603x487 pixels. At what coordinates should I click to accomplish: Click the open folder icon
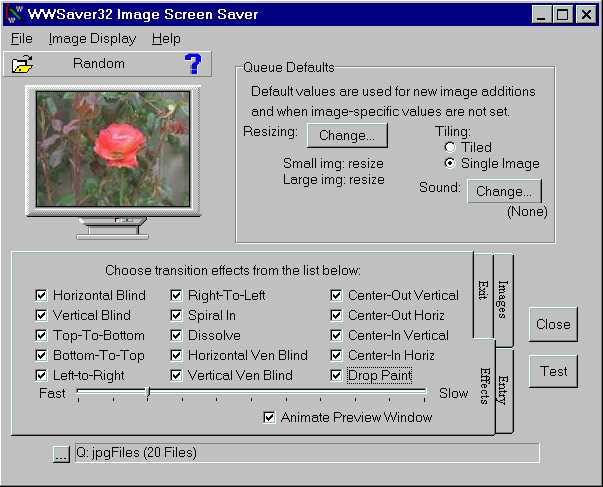pos(22,64)
